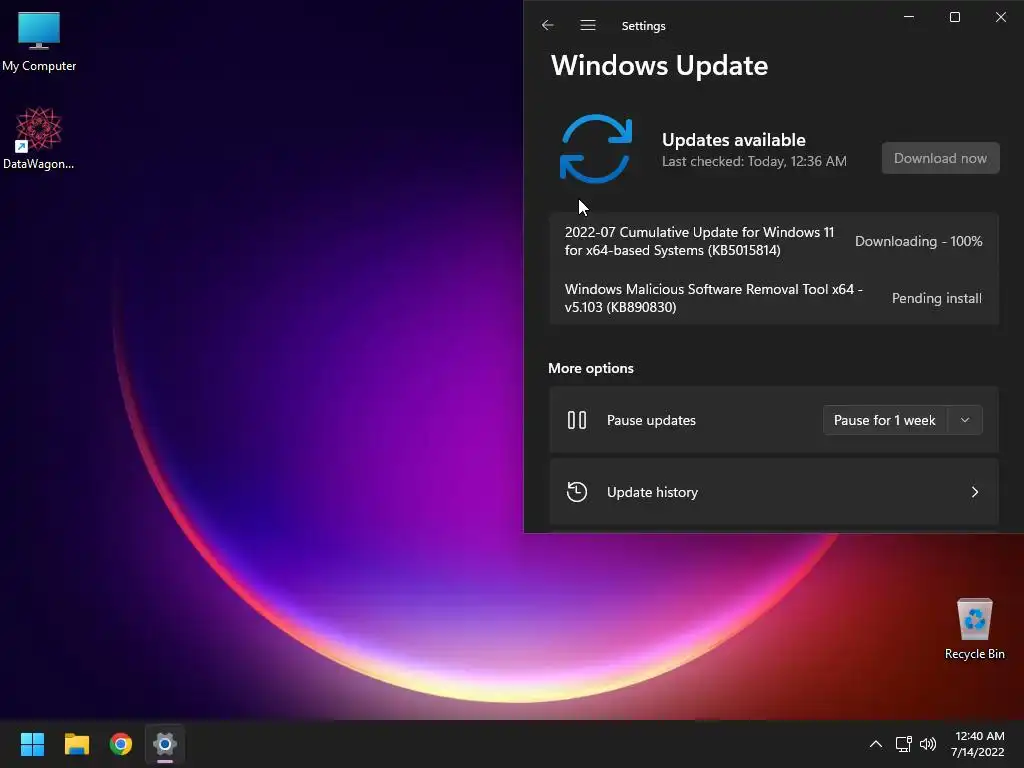This screenshot has height=768, width=1024.
Task: Open the volume speaker tray icon
Action: coord(927,744)
